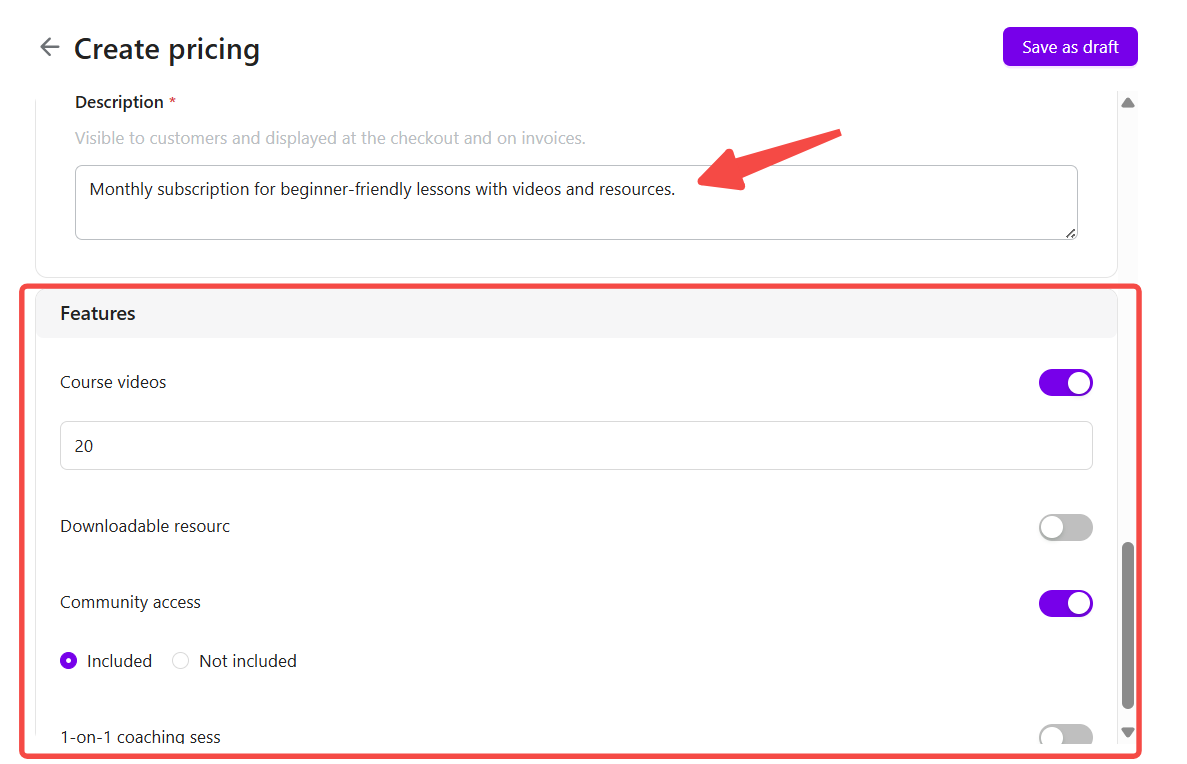
Task: Disable the Course videos toggle
Action: tap(1065, 383)
